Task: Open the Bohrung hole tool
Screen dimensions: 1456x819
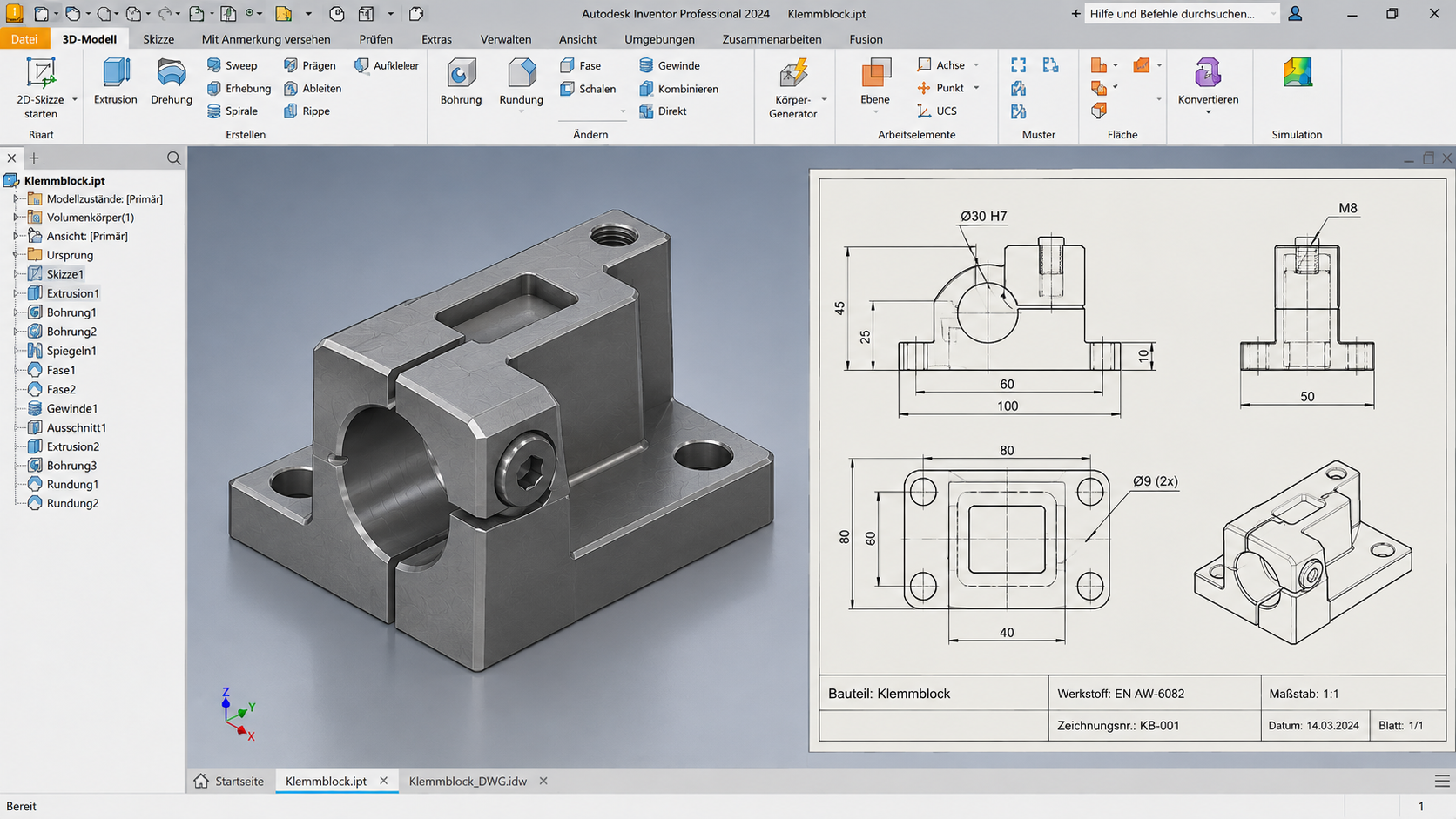Action: [461, 81]
